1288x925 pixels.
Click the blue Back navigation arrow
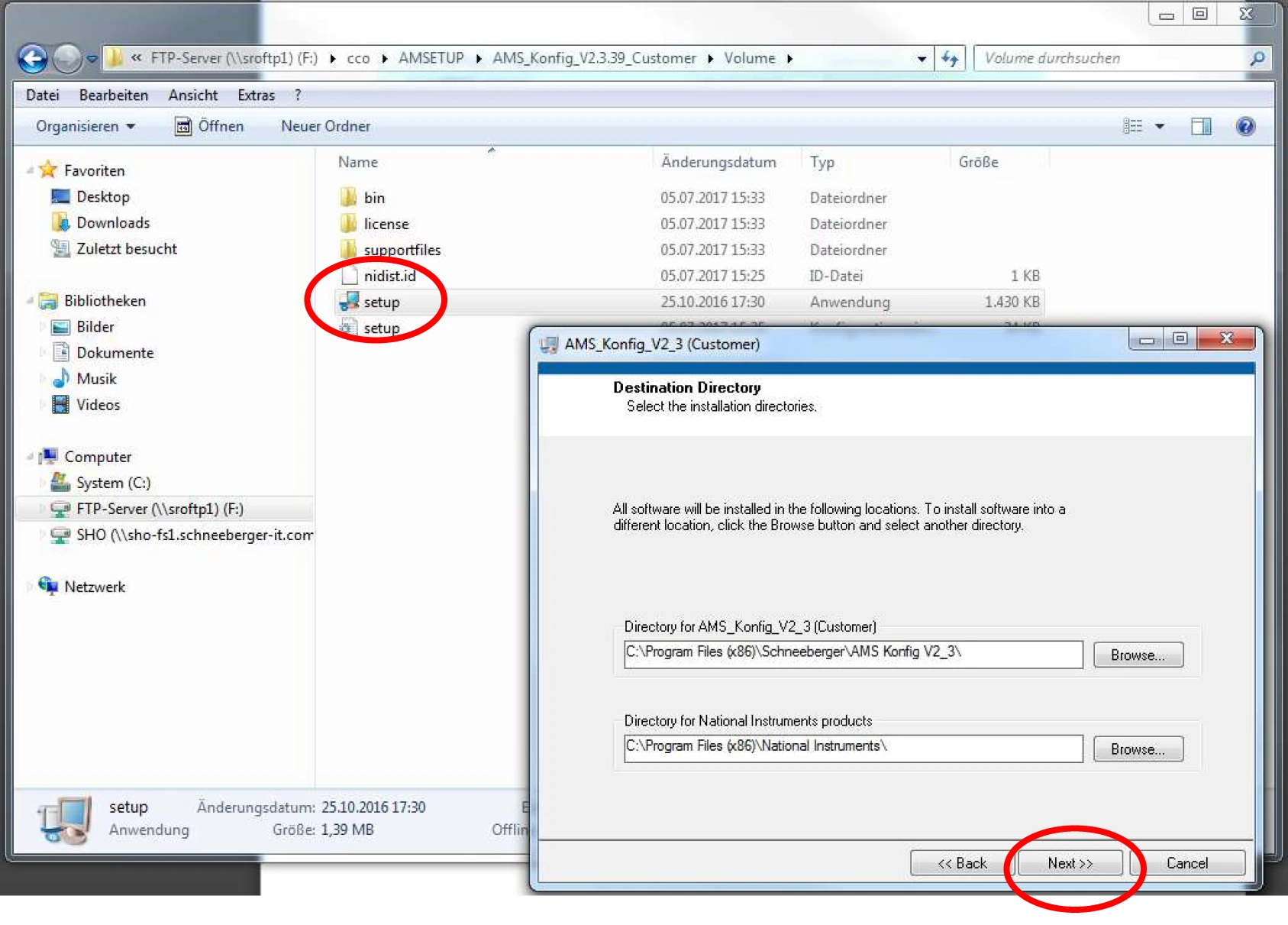point(32,59)
